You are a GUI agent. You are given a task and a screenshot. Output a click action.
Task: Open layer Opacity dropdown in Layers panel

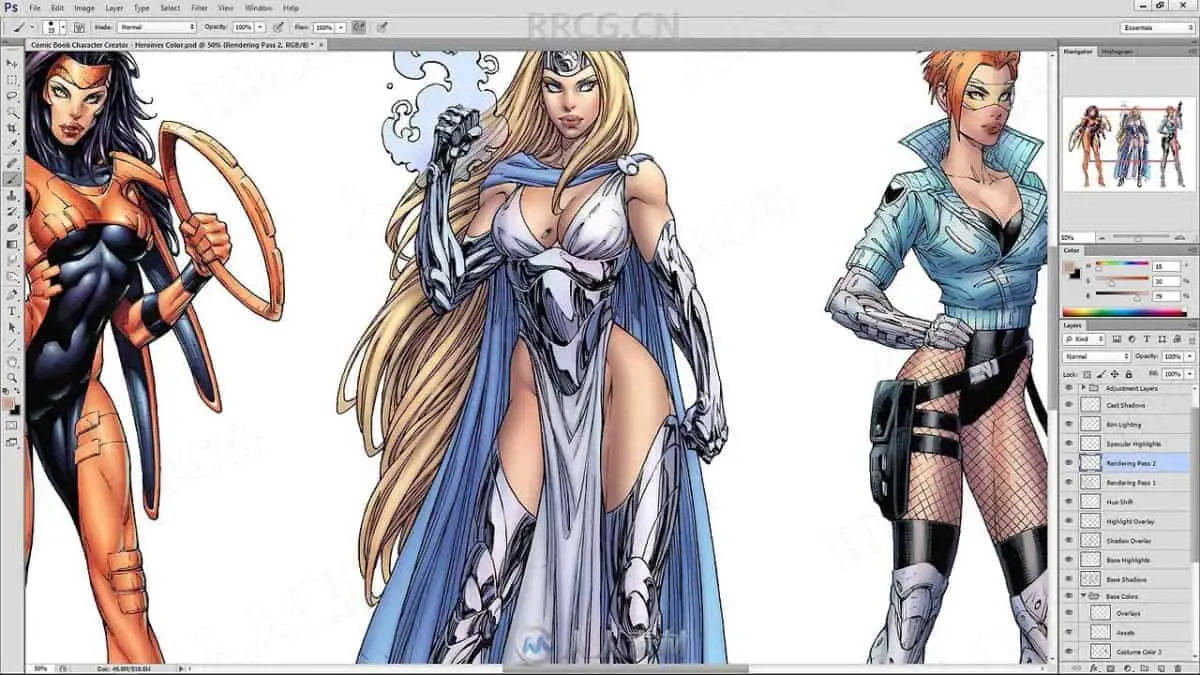[1189, 356]
